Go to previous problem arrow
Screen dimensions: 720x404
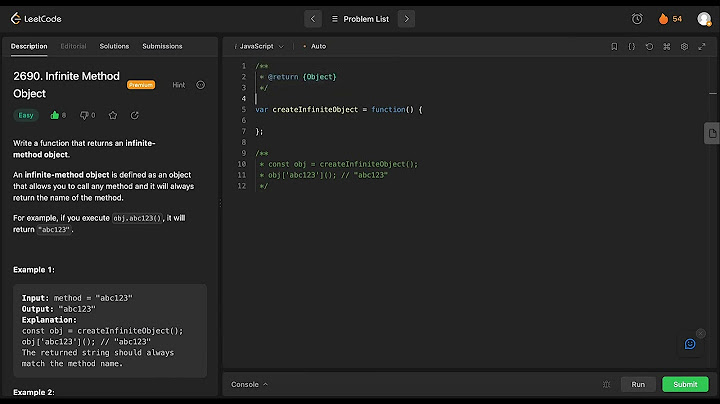(313, 19)
